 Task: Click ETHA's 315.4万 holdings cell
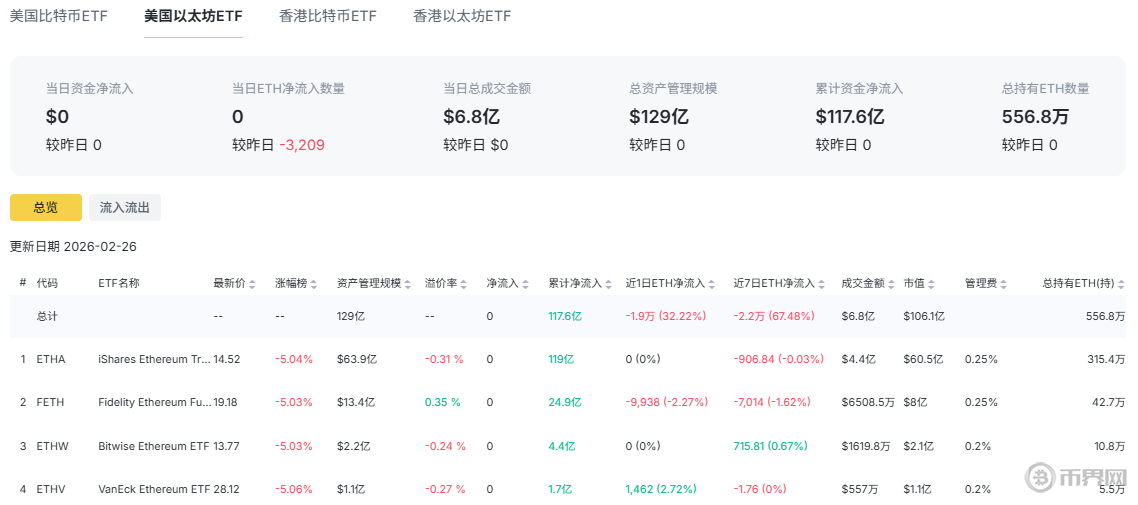coord(1104,359)
